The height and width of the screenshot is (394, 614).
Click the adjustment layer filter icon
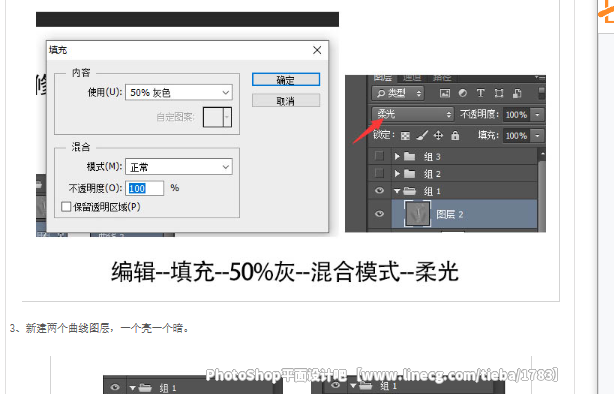(462, 93)
